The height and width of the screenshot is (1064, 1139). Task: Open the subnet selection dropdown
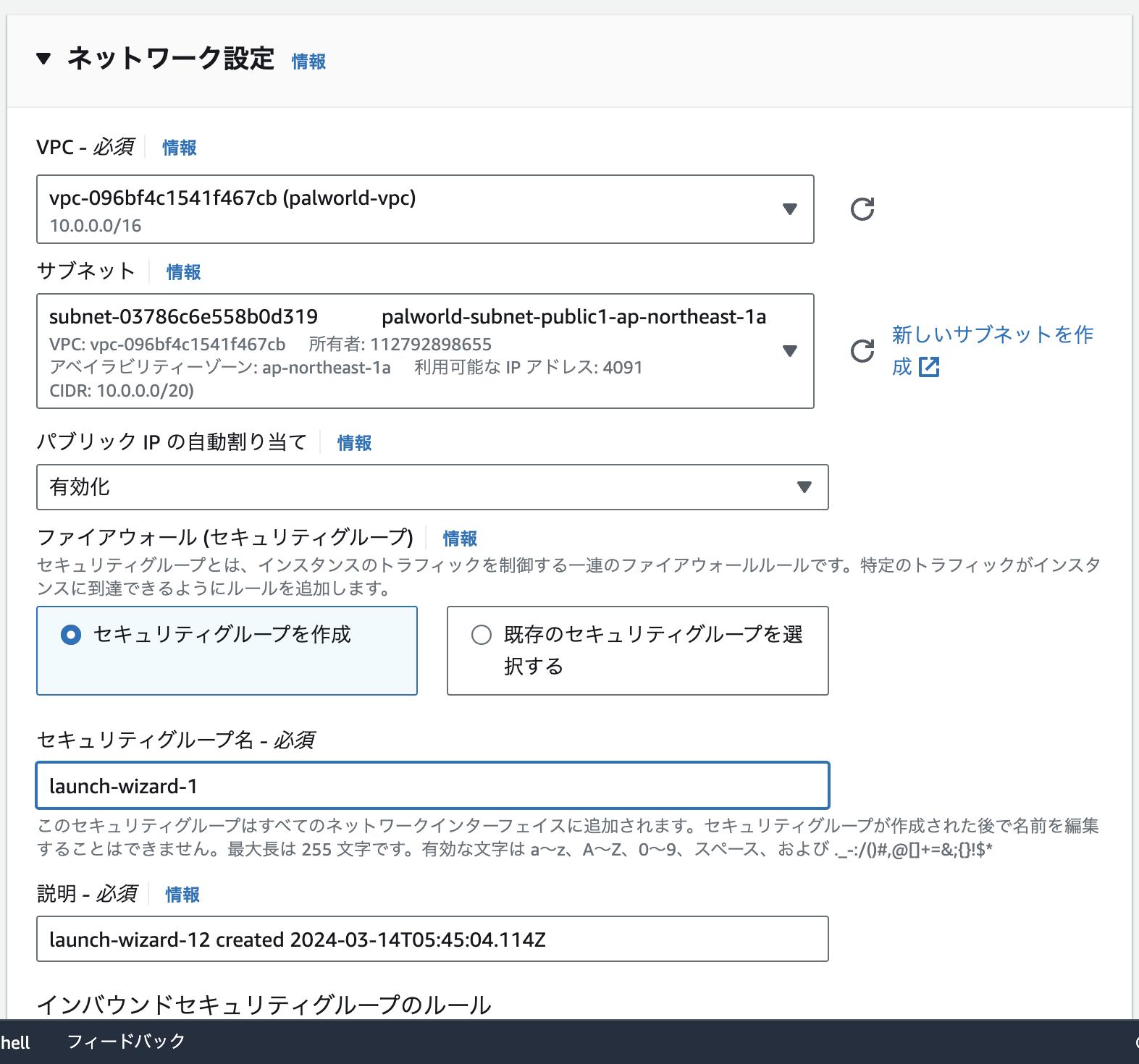(x=425, y=351)
